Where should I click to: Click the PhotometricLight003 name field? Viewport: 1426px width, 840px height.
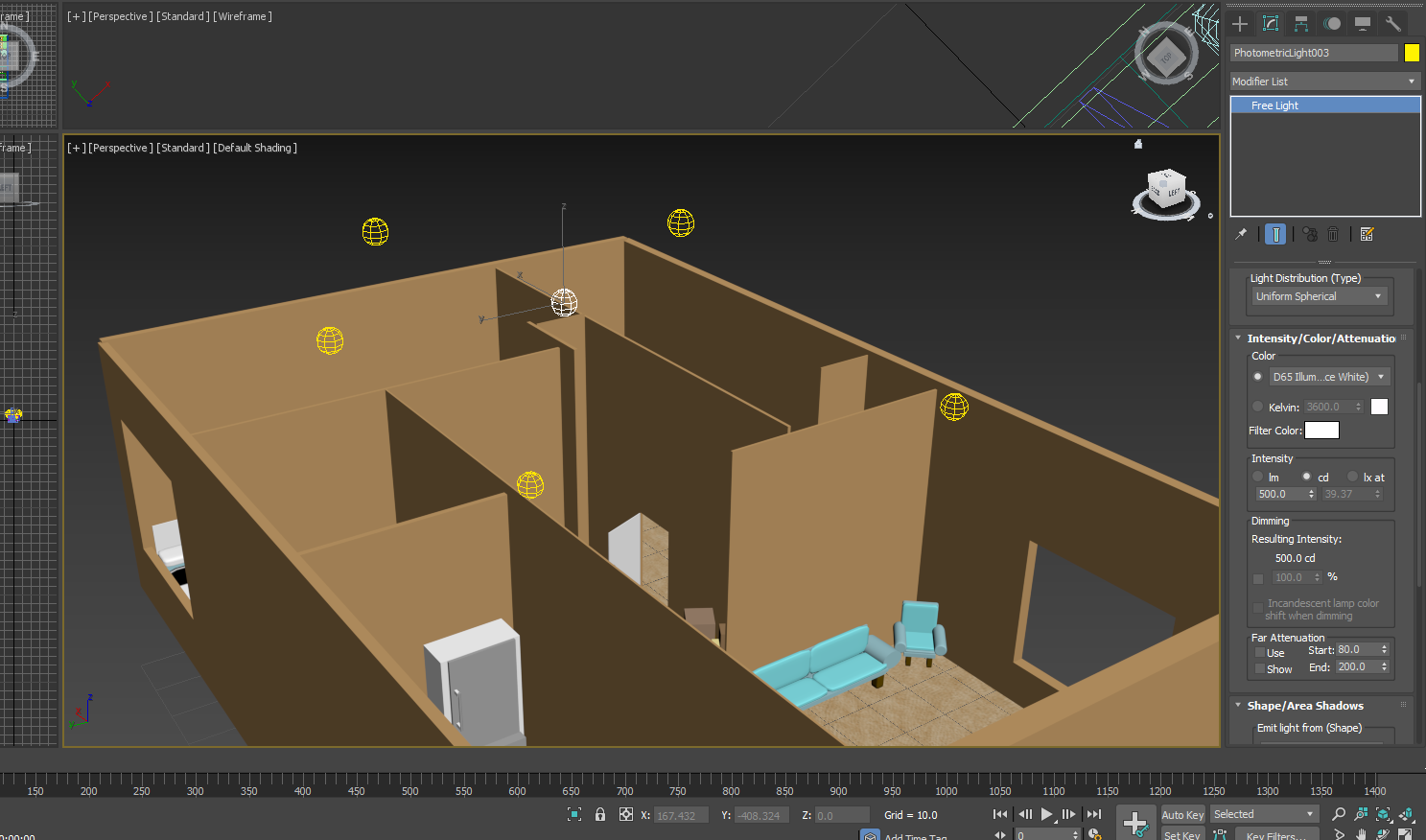pyautogui.click(x=1314, y=53)
